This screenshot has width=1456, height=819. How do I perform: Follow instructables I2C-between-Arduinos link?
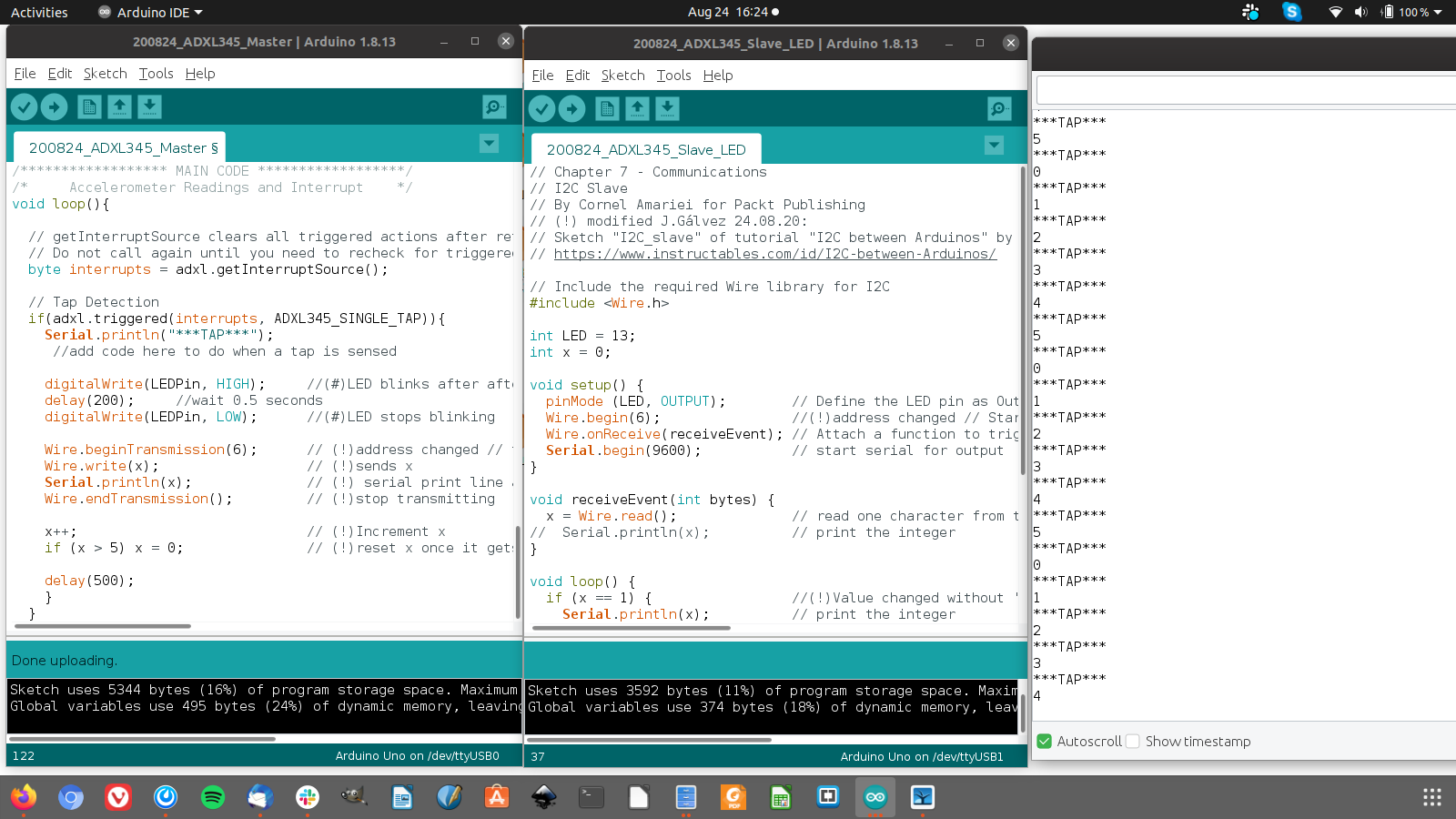point(775,254)
